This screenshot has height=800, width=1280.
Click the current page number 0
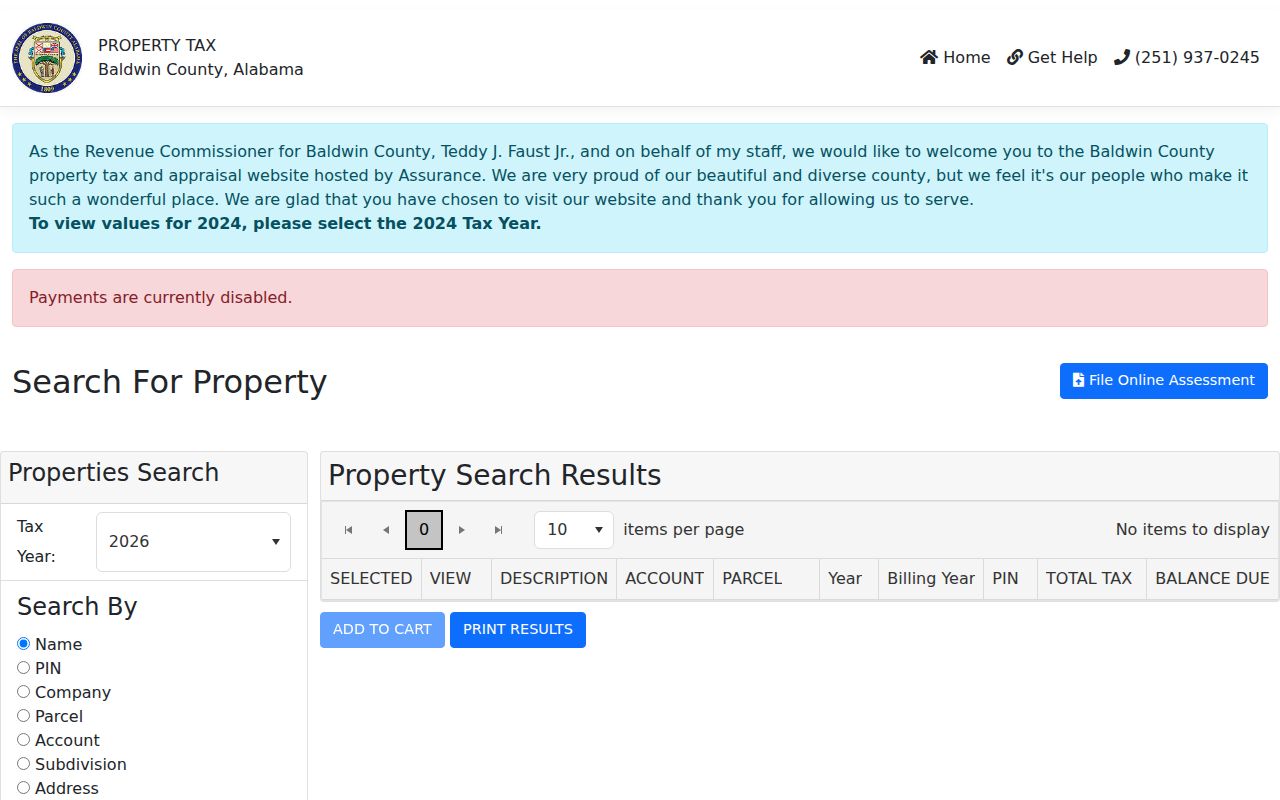tap(424, 530)
